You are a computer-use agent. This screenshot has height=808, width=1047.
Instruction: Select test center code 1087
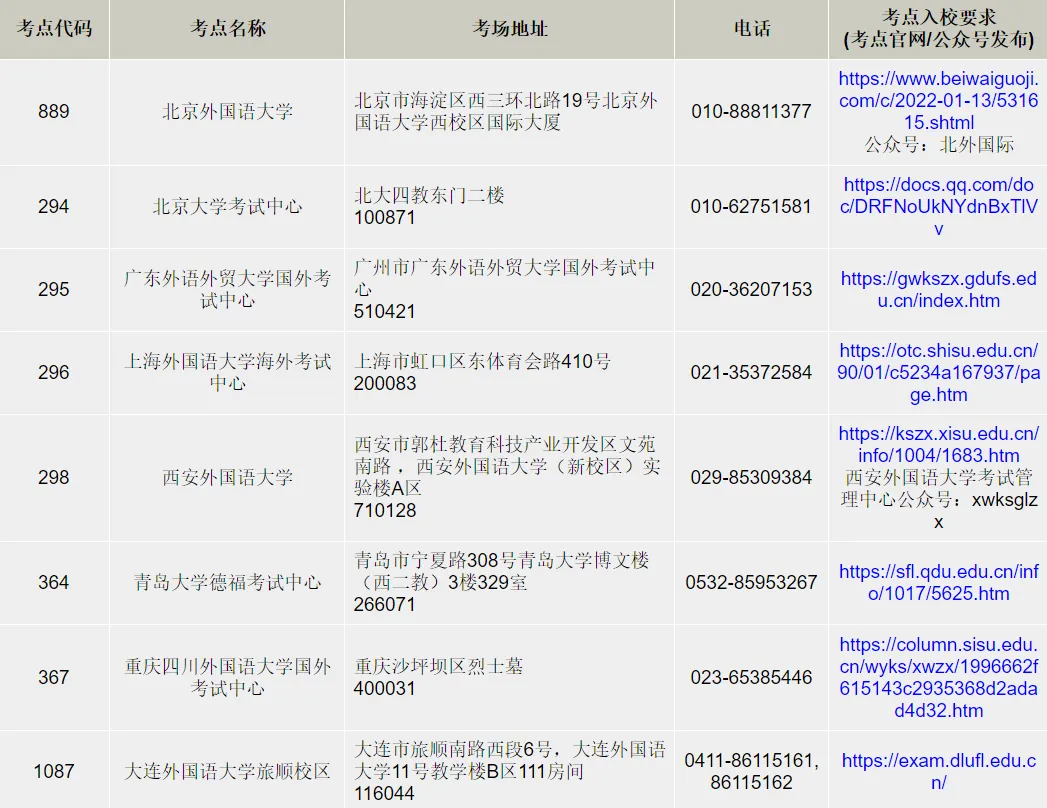[x=54, y=771]
